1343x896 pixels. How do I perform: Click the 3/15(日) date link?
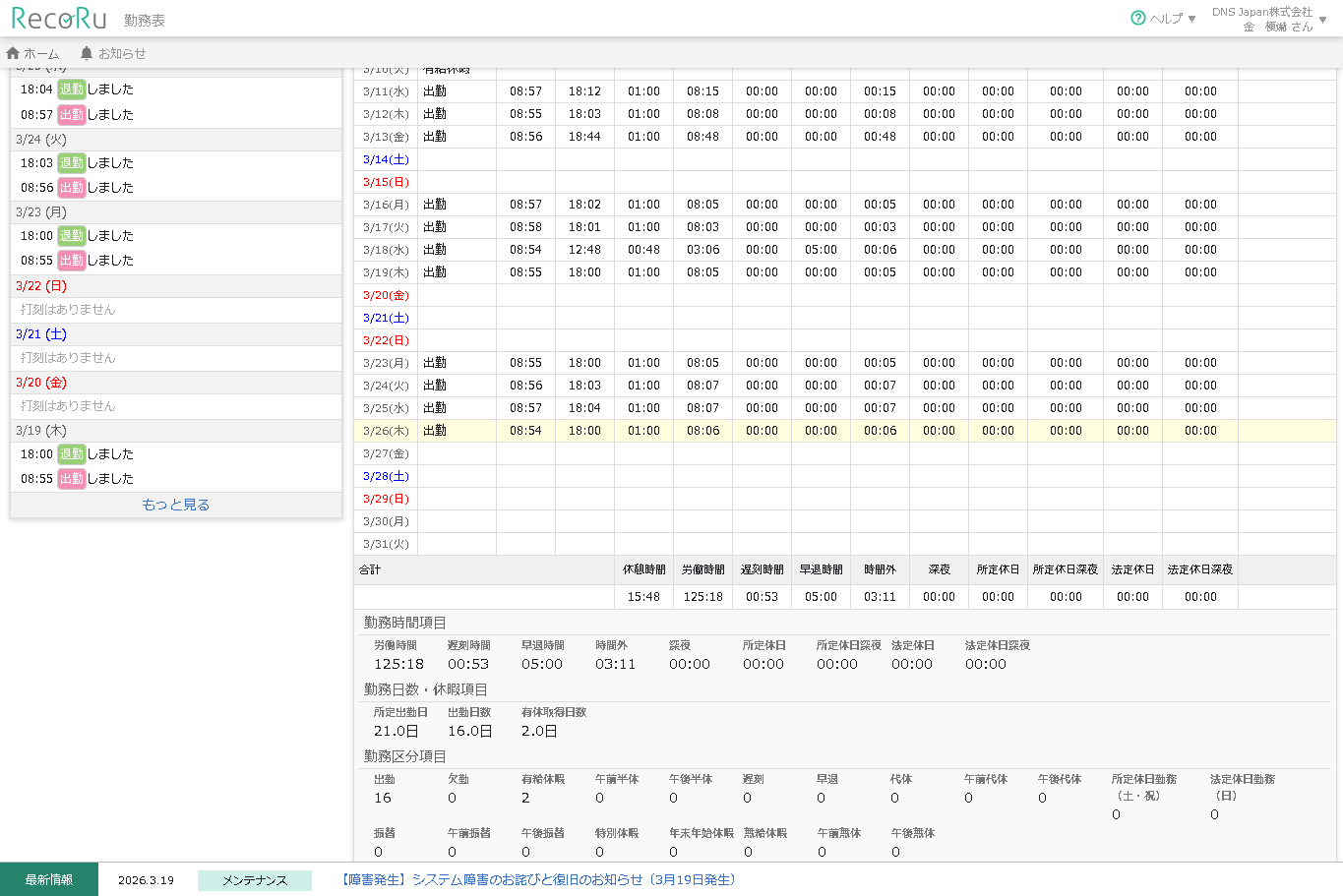point(386,182)
